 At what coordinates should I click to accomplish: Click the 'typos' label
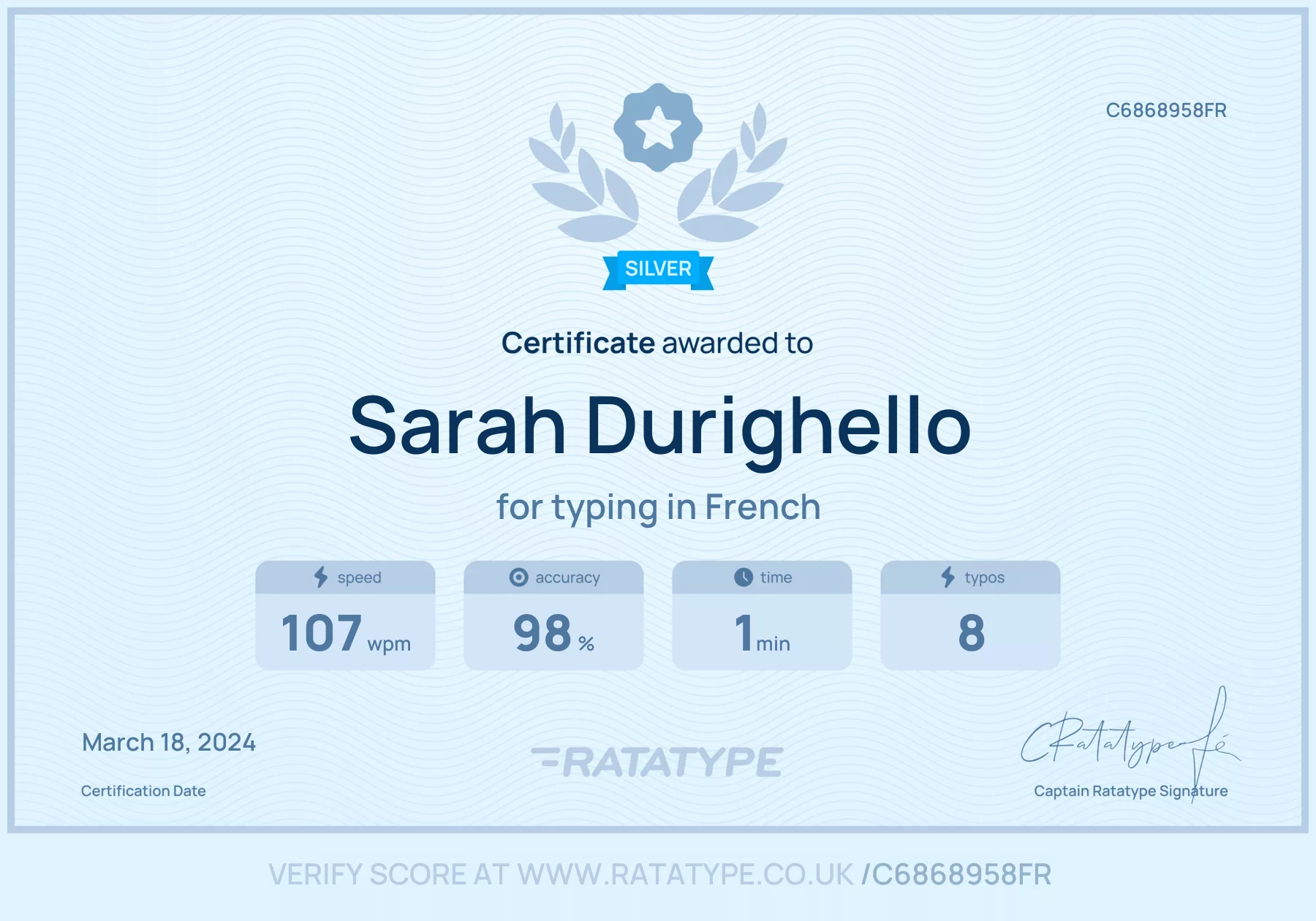point(984,578)
